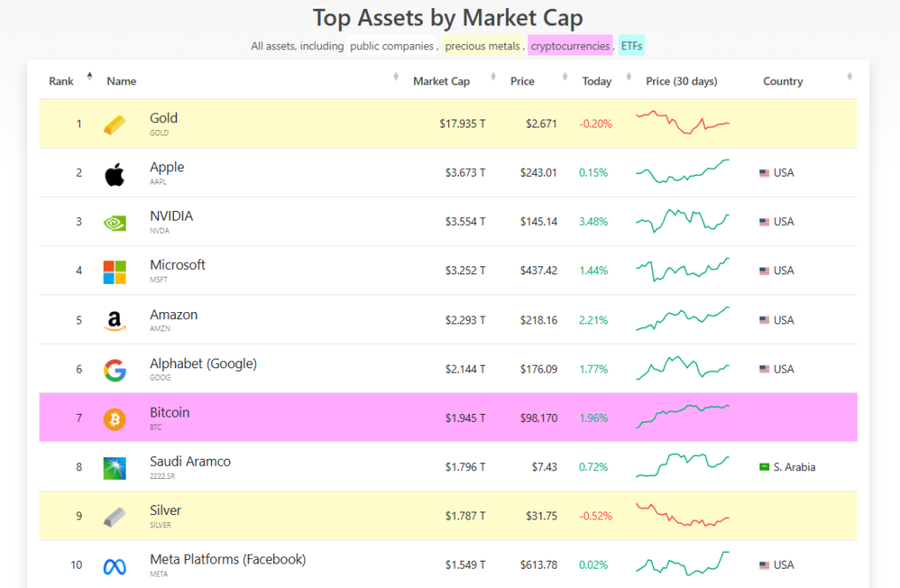Open the Saudi Aramco link
Screen dimensions: 900x588
pos(190,461)
